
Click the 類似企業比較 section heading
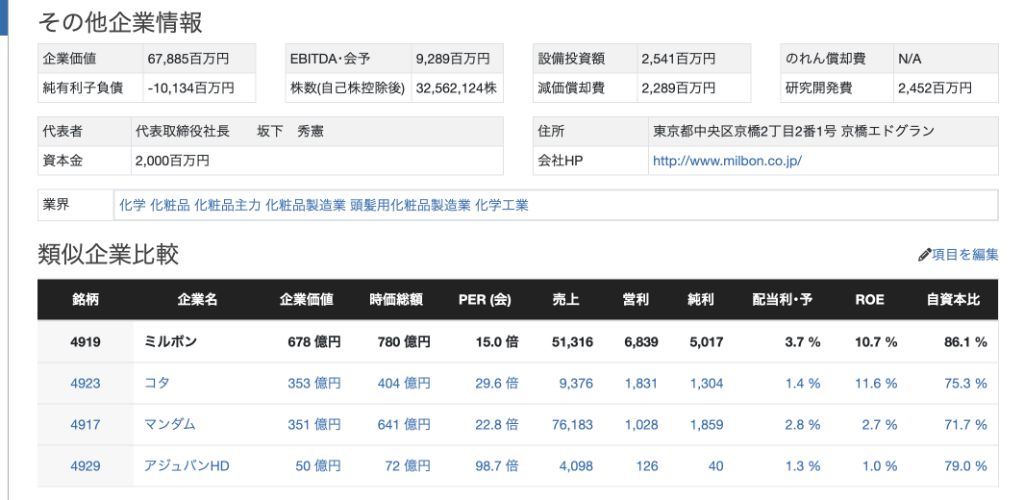(108, 255)
